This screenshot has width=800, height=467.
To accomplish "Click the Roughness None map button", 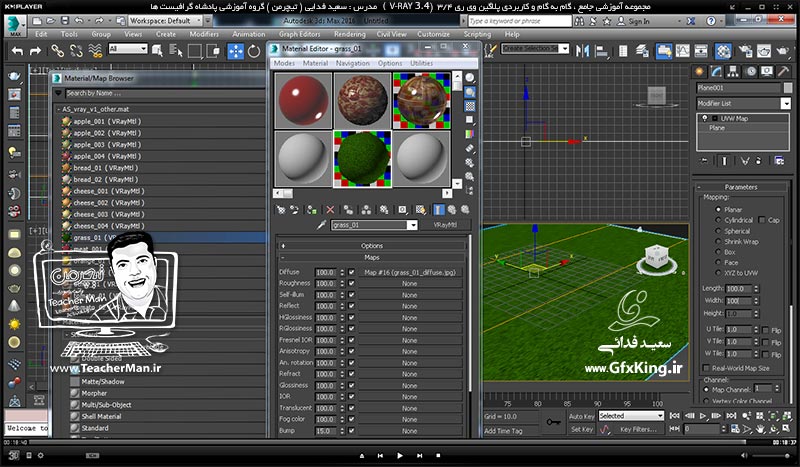I will coord(410,284).
